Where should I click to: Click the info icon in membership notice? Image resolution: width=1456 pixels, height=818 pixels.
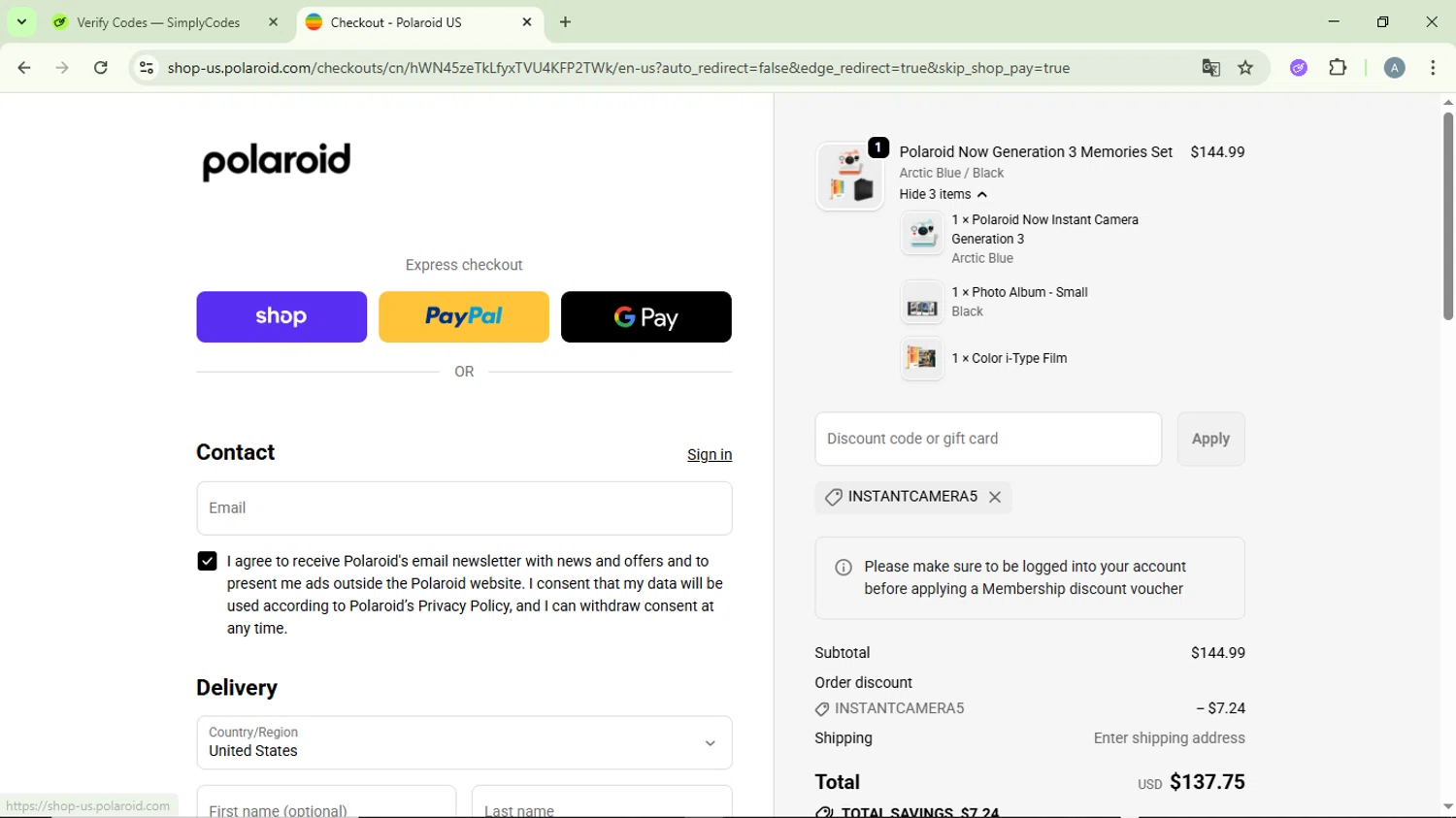(844, 568)
